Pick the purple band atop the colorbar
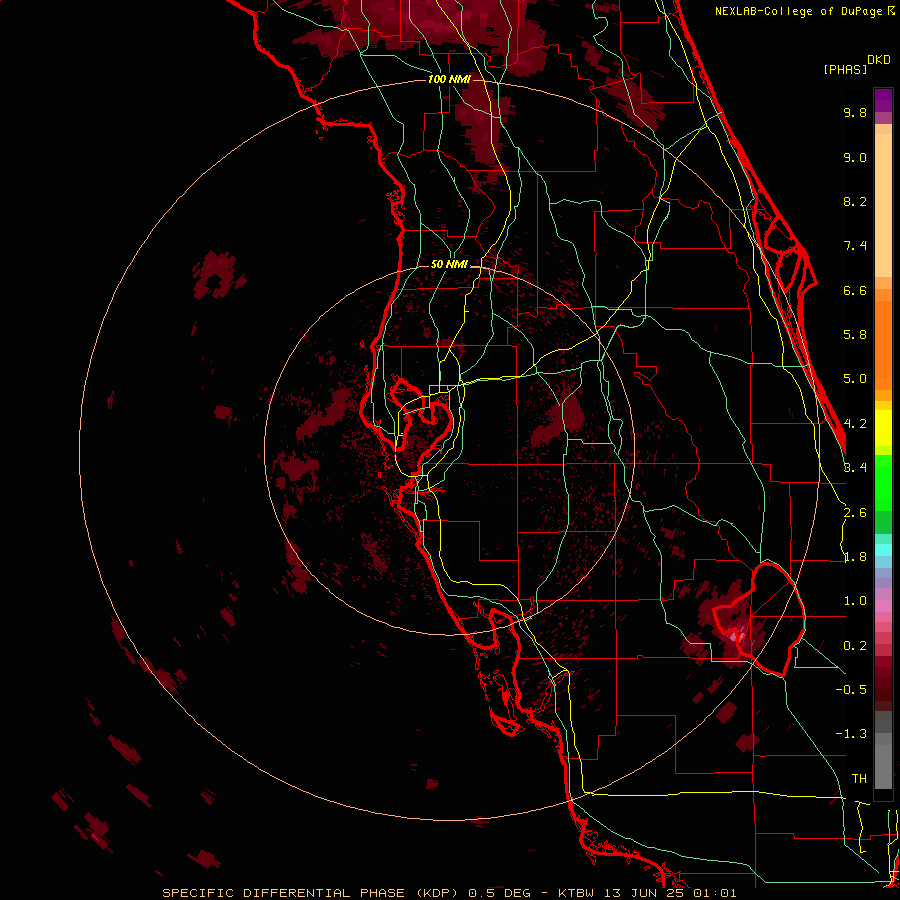Image resolution: width=900 pixels, height=900 pixels. 883,100
